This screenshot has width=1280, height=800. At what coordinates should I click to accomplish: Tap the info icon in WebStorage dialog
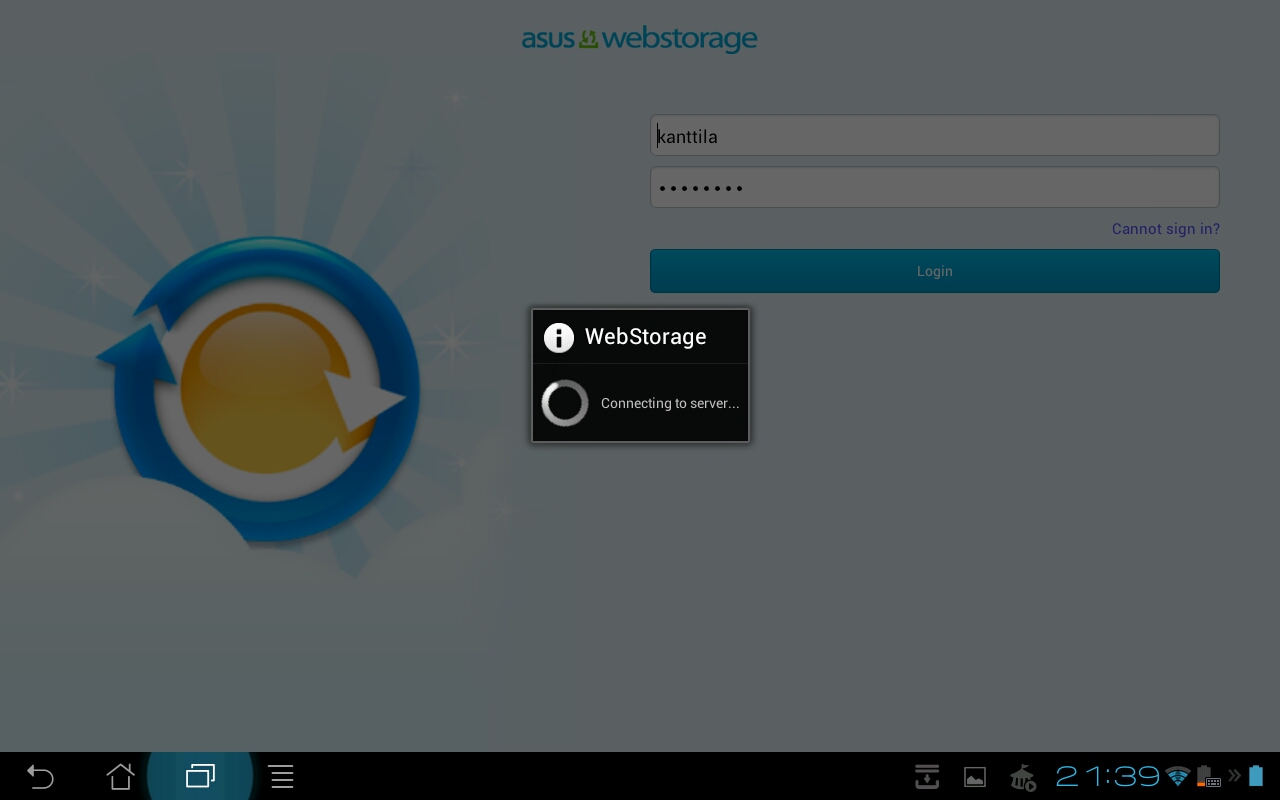point(559,337)
